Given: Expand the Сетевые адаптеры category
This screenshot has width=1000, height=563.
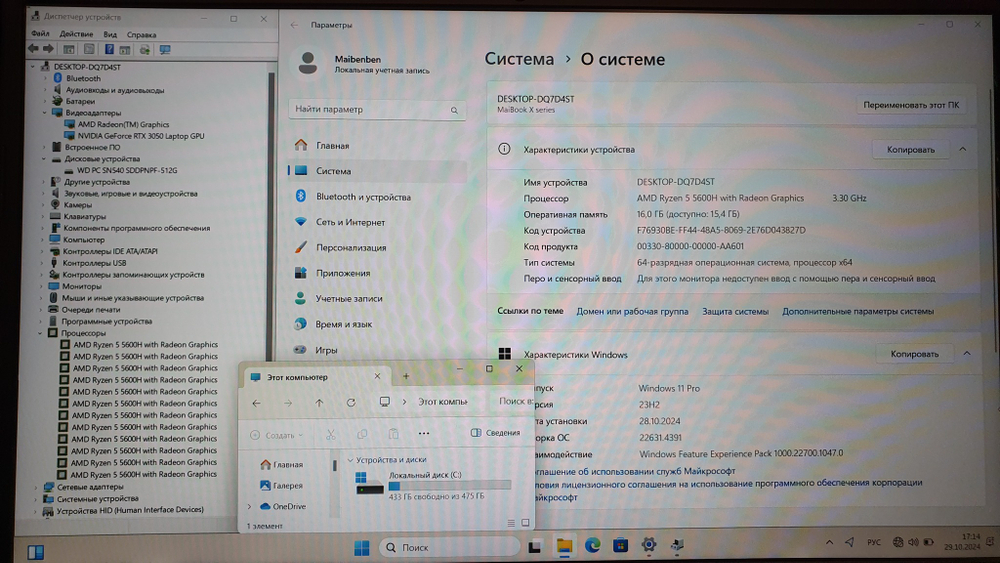Looking at the screenshot, I should 36,486.
